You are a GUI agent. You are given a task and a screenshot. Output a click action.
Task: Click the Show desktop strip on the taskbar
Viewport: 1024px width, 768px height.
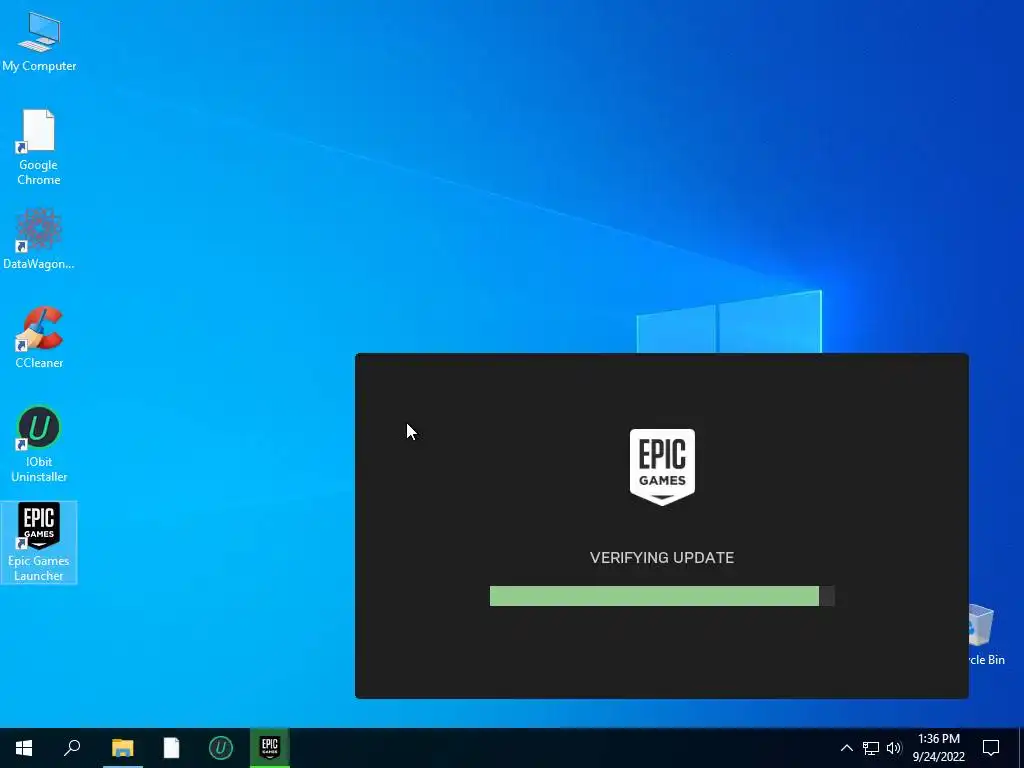tap(1020, 748)
